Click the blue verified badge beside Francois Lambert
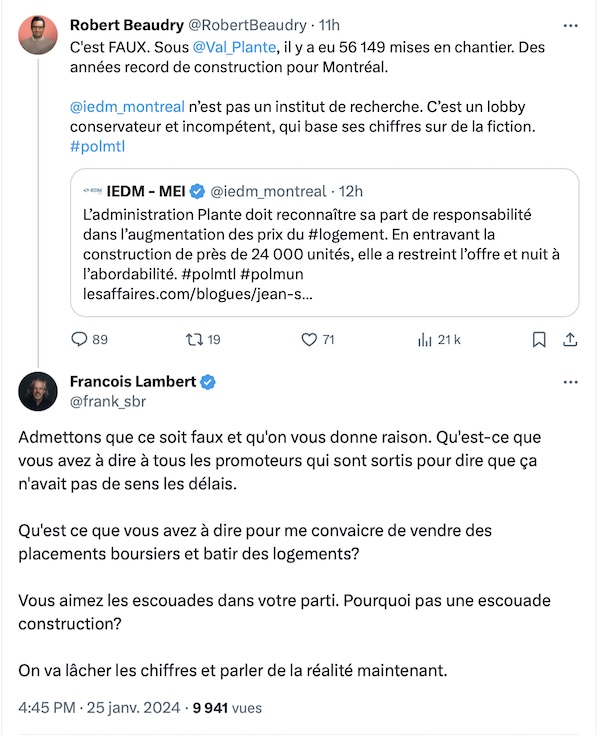 pos(208,382)
